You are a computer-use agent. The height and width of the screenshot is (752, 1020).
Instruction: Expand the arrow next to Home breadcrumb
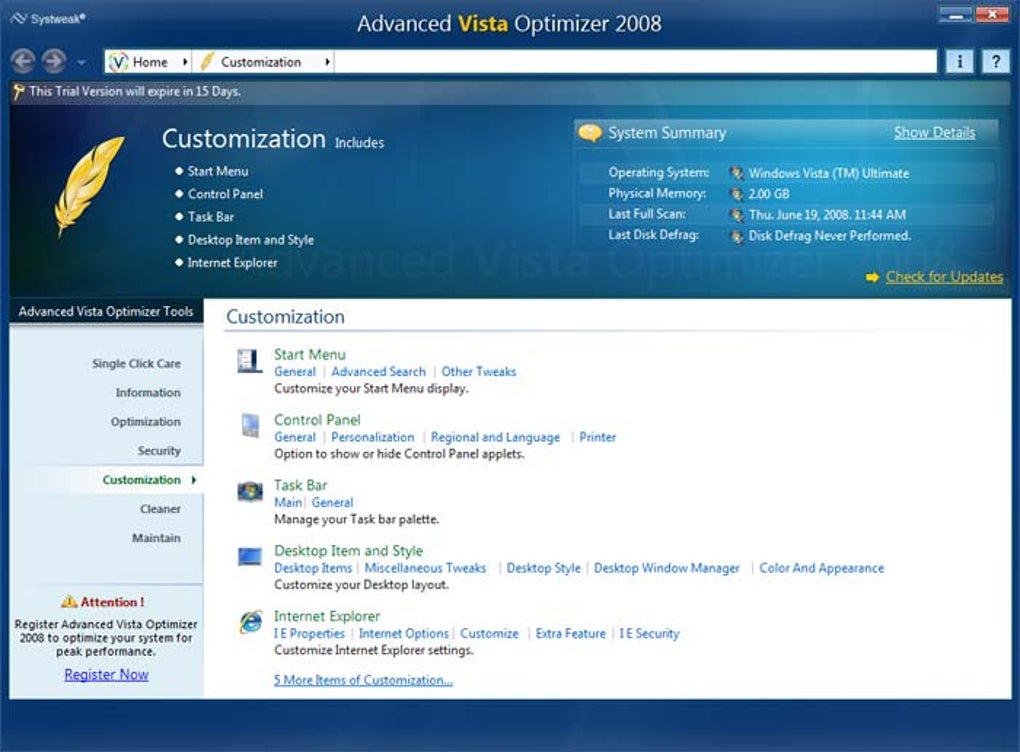(185, 62)
